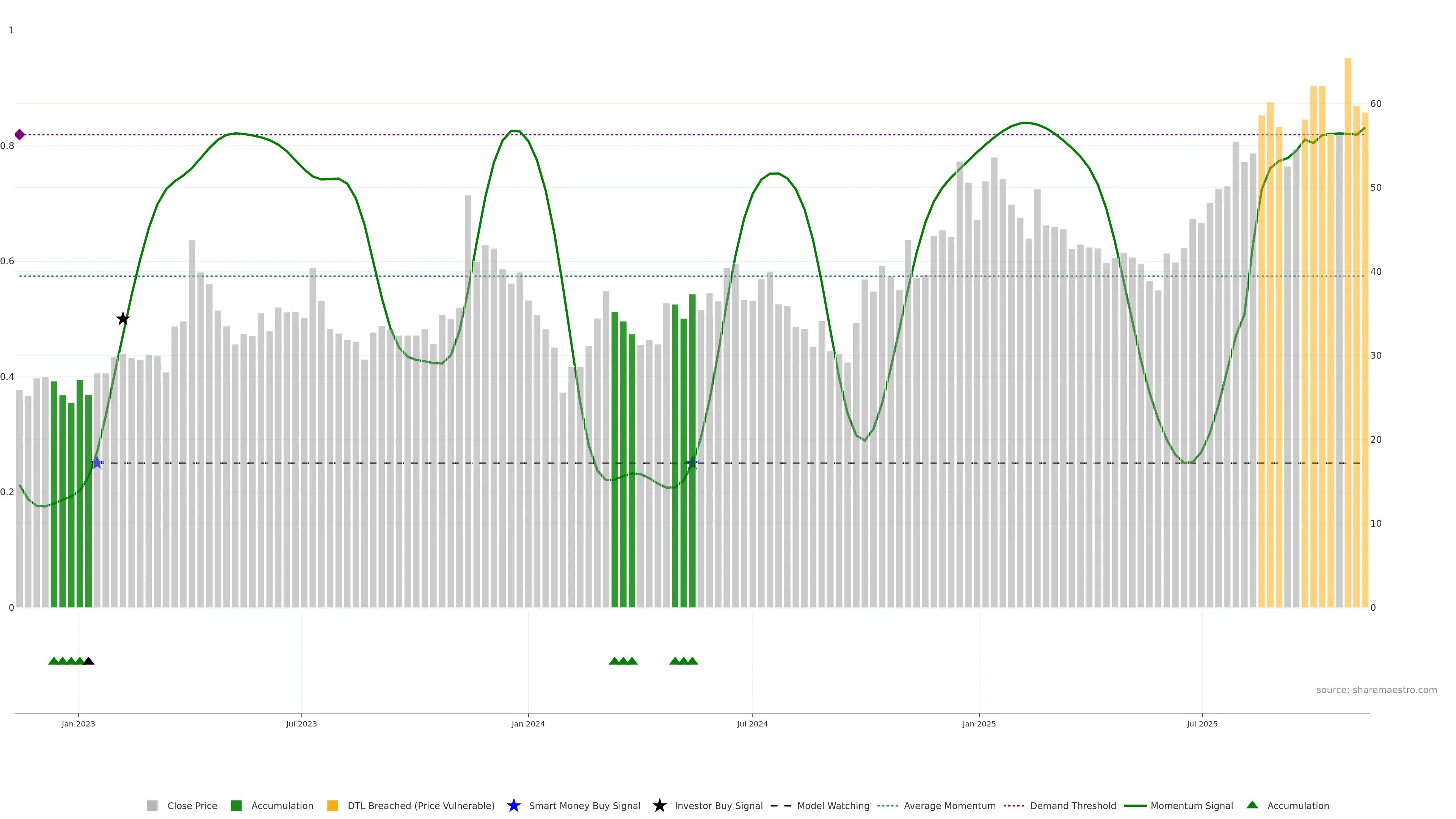The image size is (1456, 819).
Task: Click the orange DTL Breached swatch in legend
Action: pos(333,806)
